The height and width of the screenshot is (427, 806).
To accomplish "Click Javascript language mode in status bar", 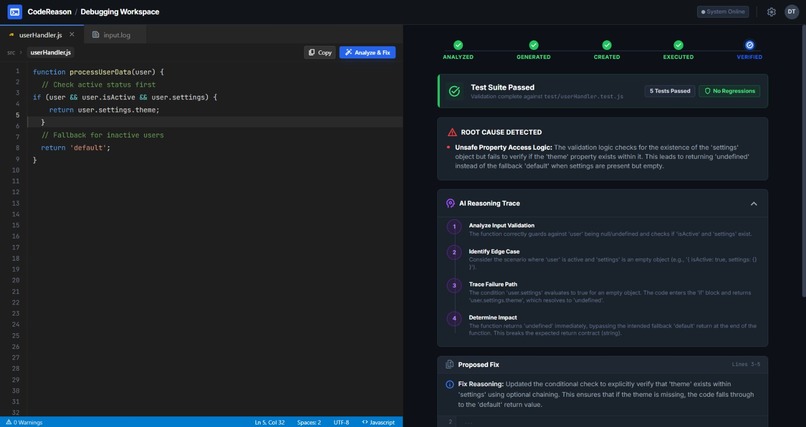I will pyautogui.click(x=378, y=422).
